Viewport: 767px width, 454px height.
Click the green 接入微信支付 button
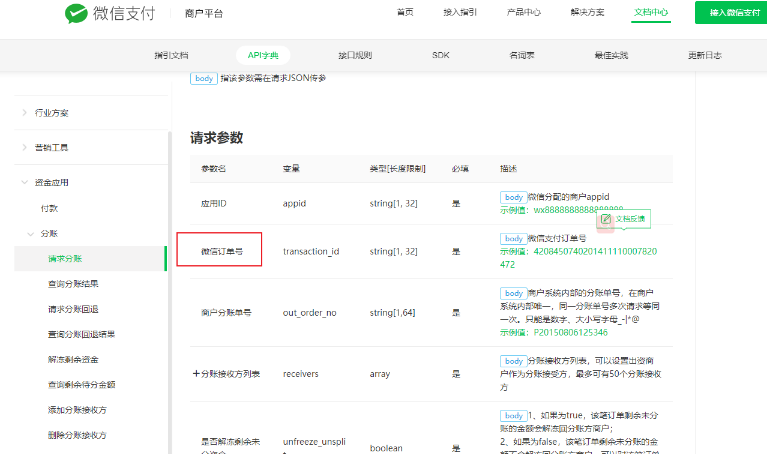tap(732, 13)
